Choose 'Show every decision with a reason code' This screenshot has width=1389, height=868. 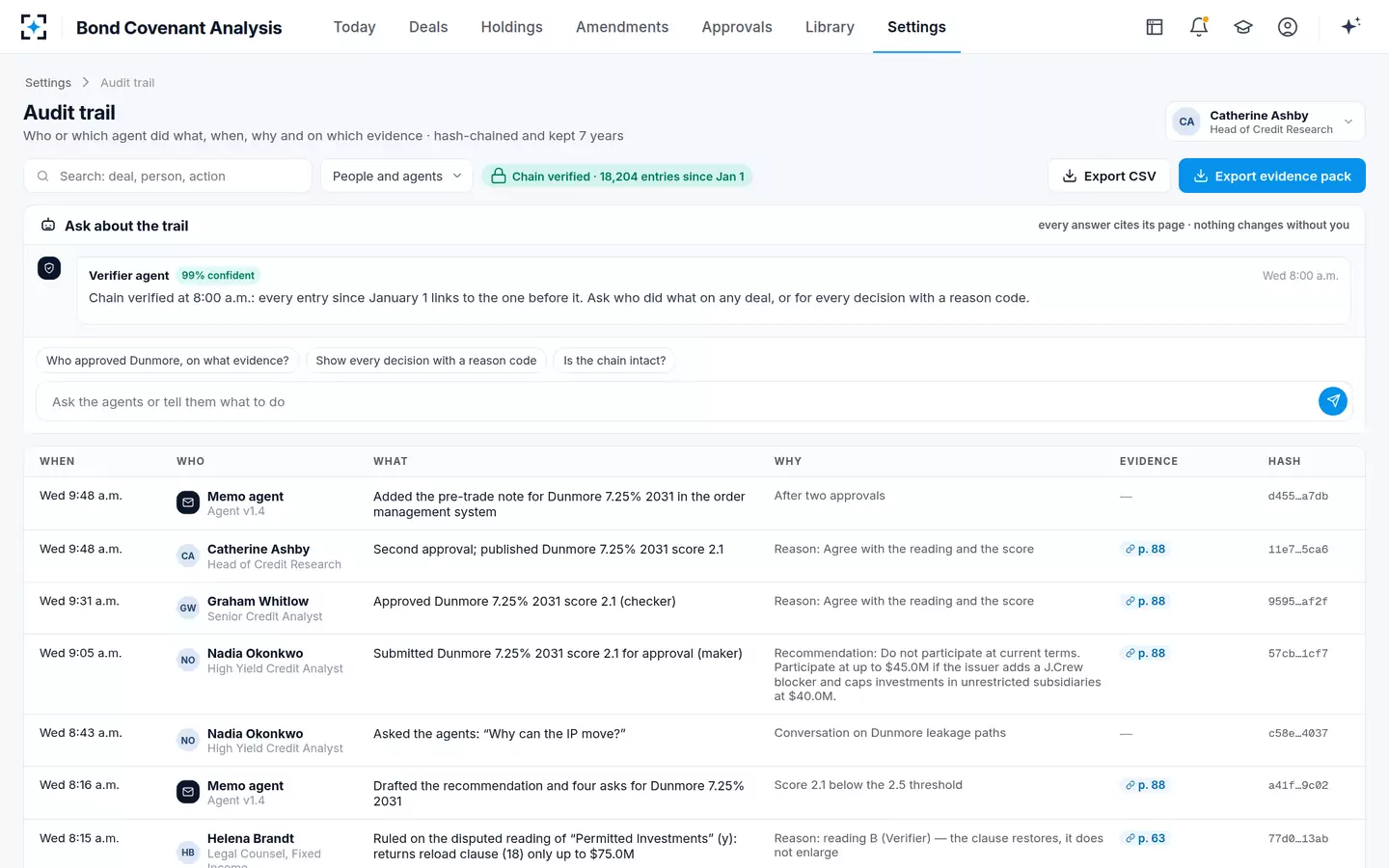(426, 361)
